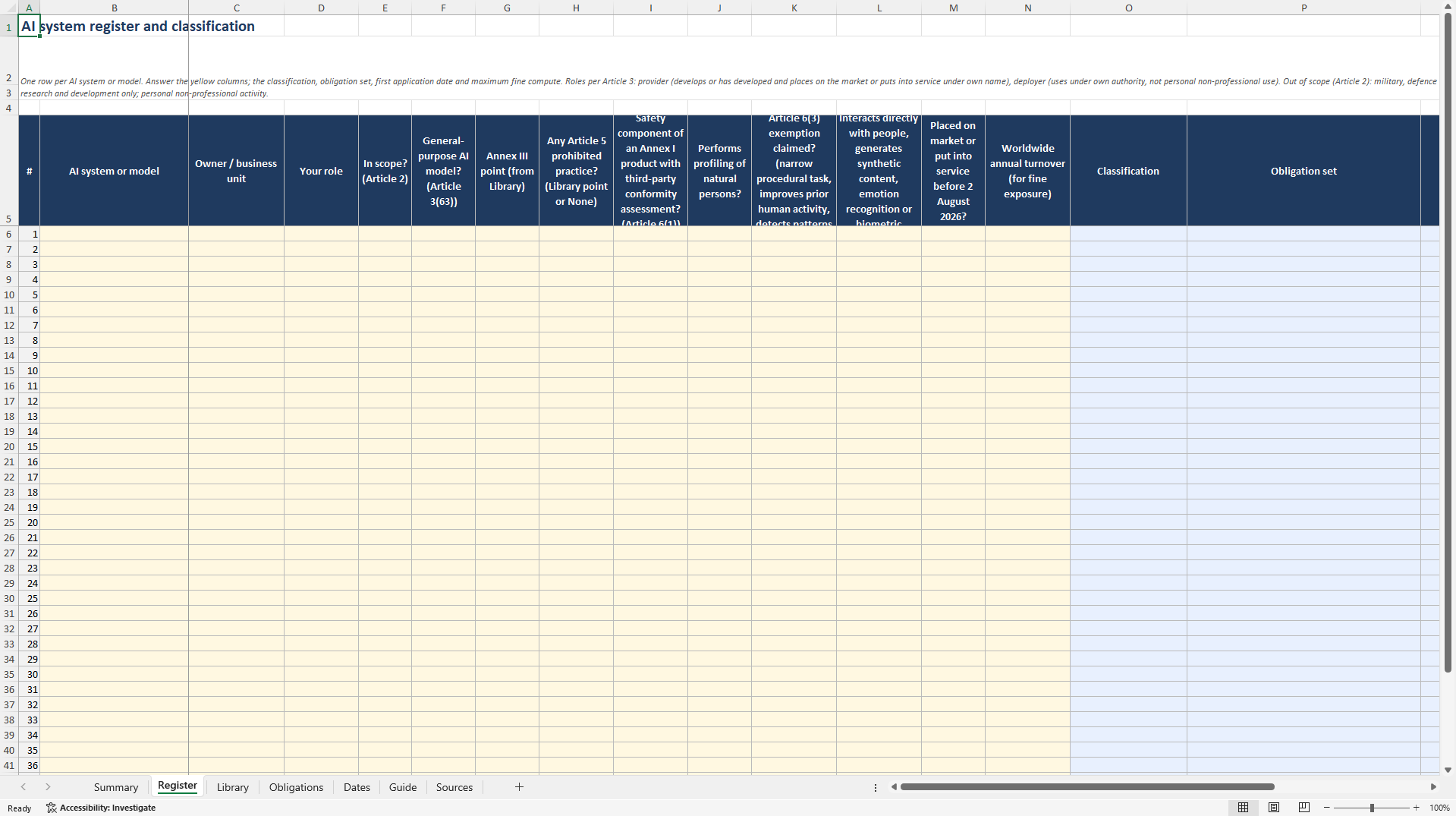The height and width of the screenshot is (816, 1456).
Task: Click the '#' header cell
Action: tap(29, 171)
